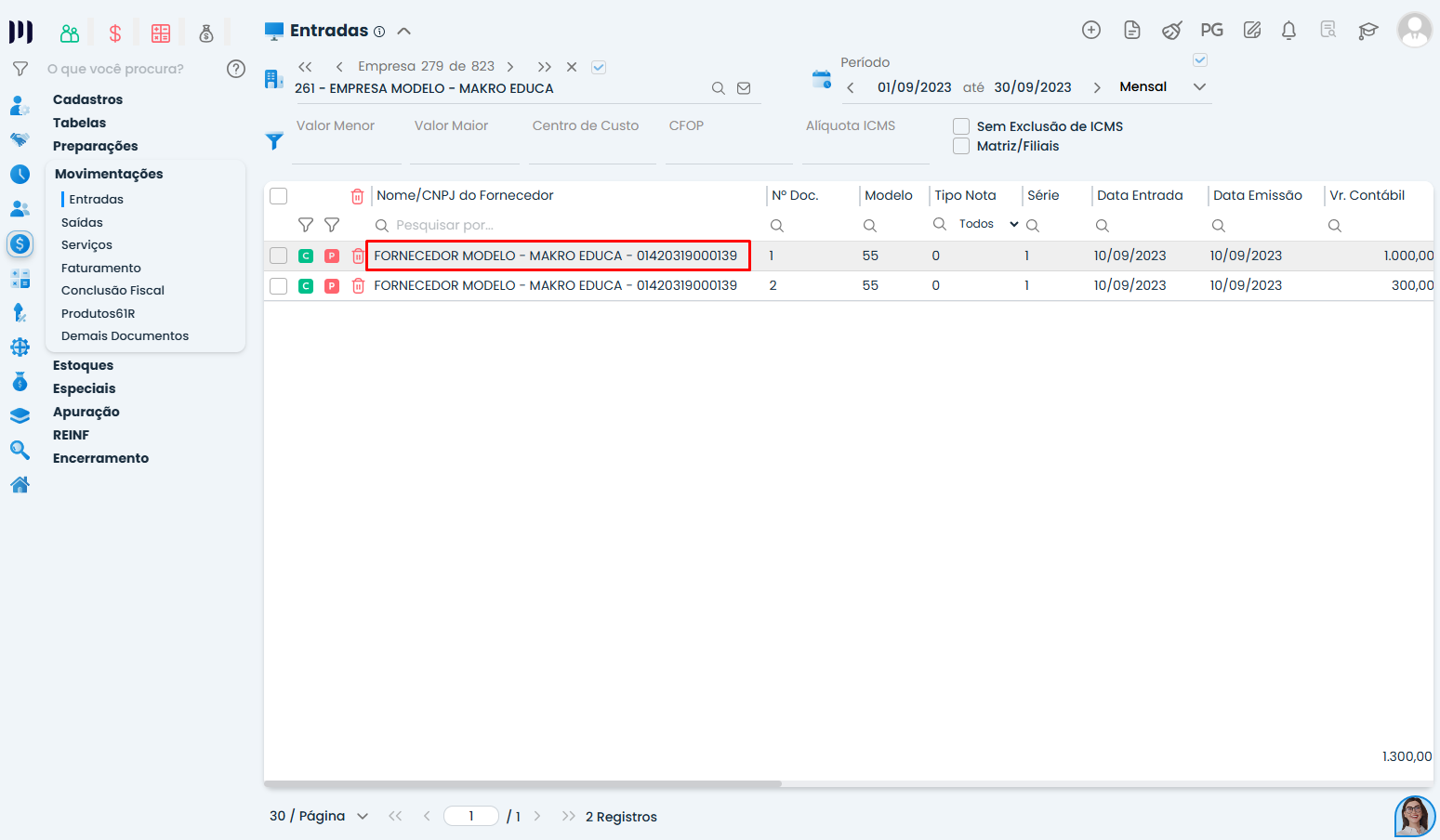
Task: Open Saídas in the Movimentações menu
Action: [82, 222]
